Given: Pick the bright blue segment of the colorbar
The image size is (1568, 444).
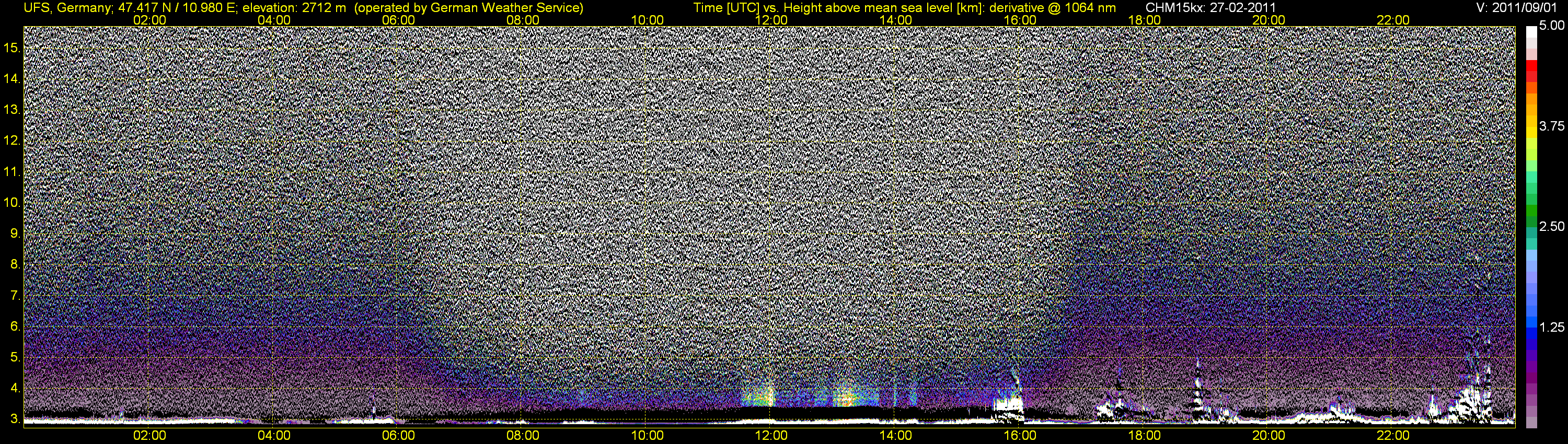Looking at the screenshot, I should [1531, 322].
